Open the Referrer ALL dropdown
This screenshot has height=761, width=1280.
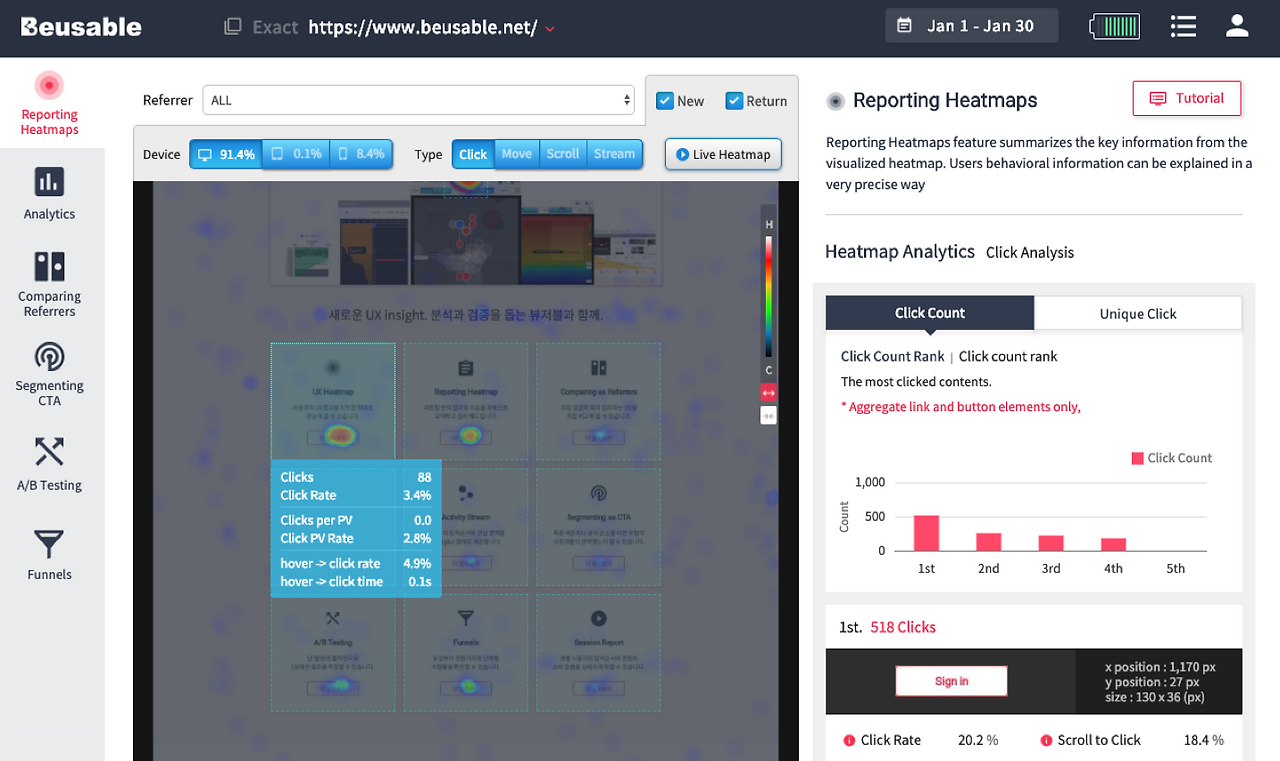(419, 100)
